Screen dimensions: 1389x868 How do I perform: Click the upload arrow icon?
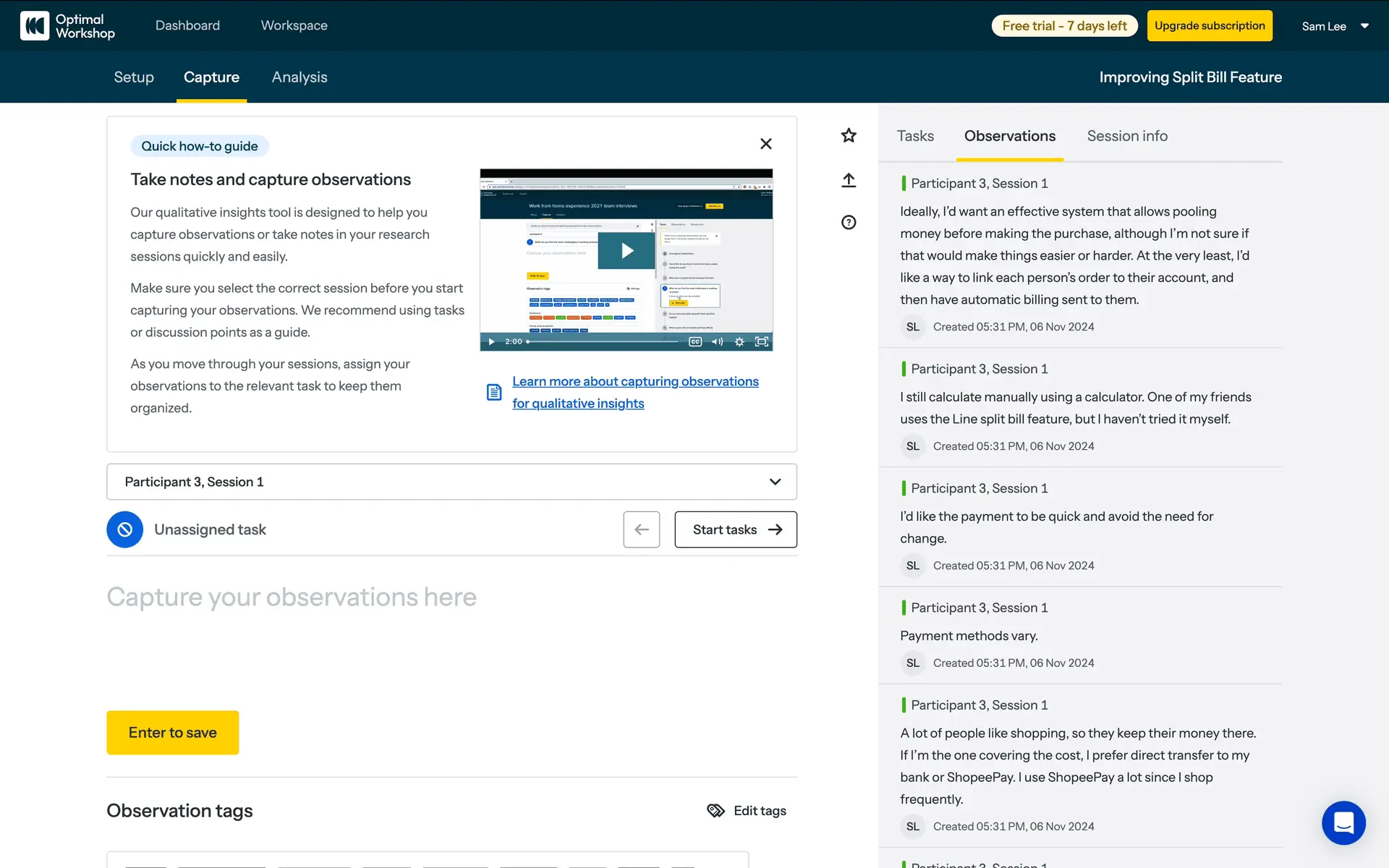[x=849, y=180]
